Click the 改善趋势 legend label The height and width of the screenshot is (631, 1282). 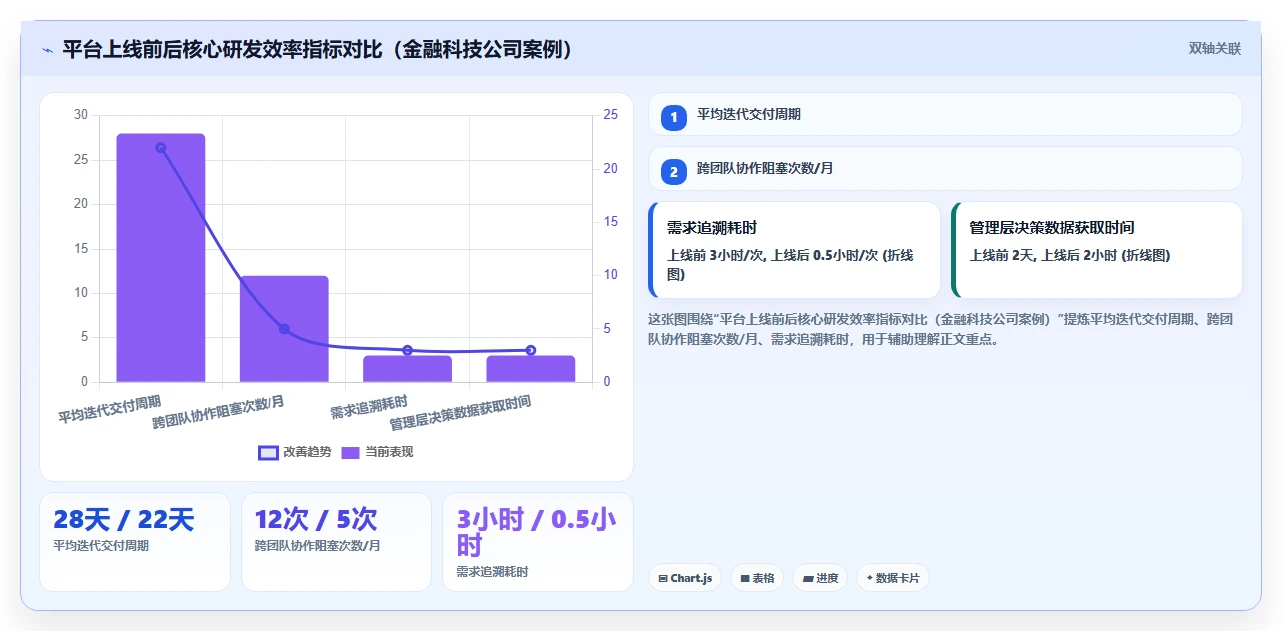coord(307,452)
